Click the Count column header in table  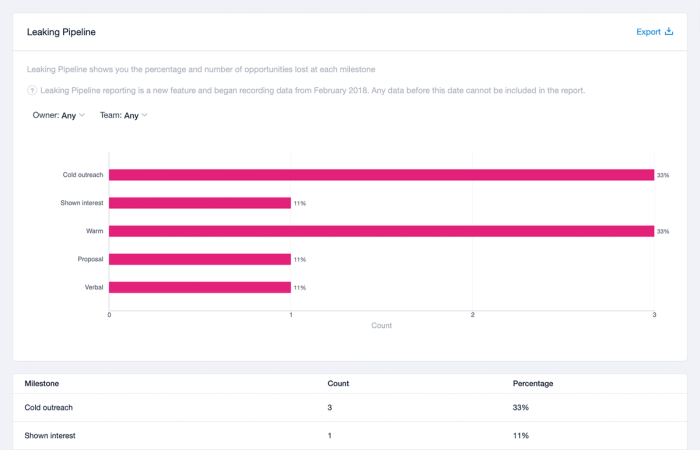338,383
